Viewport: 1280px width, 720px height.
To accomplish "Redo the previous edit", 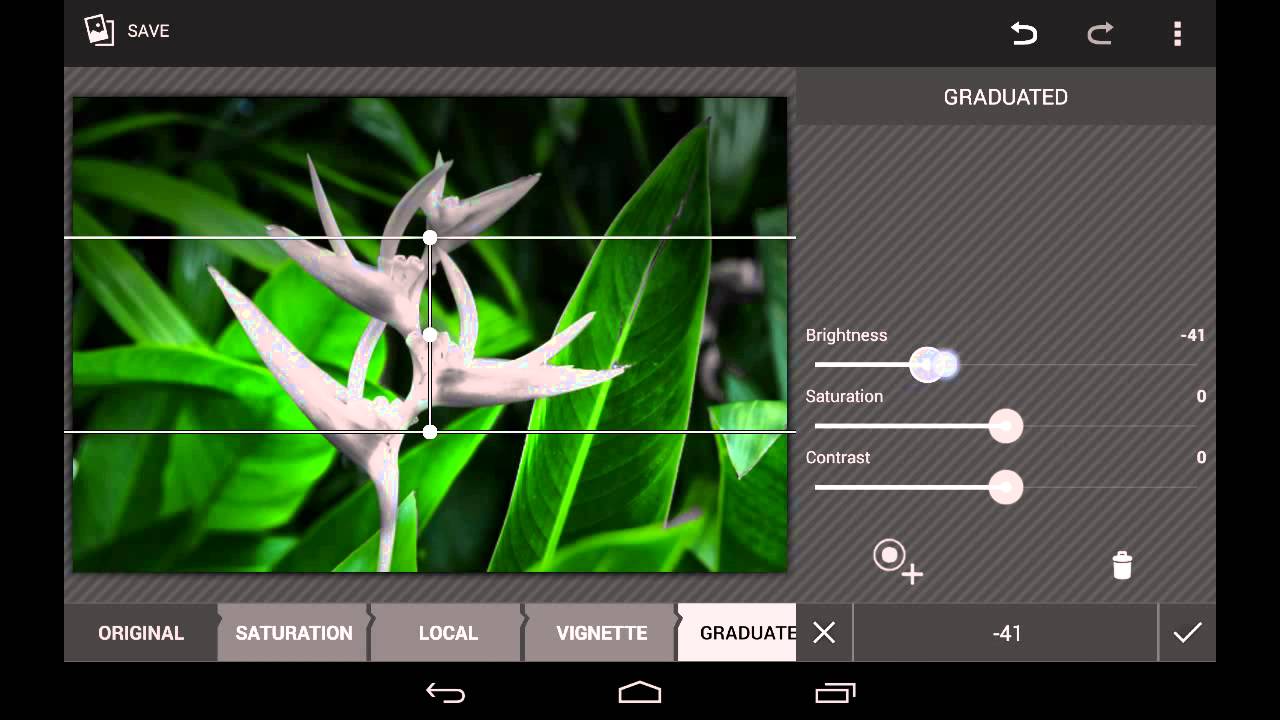I will (x=1100, y=33).
